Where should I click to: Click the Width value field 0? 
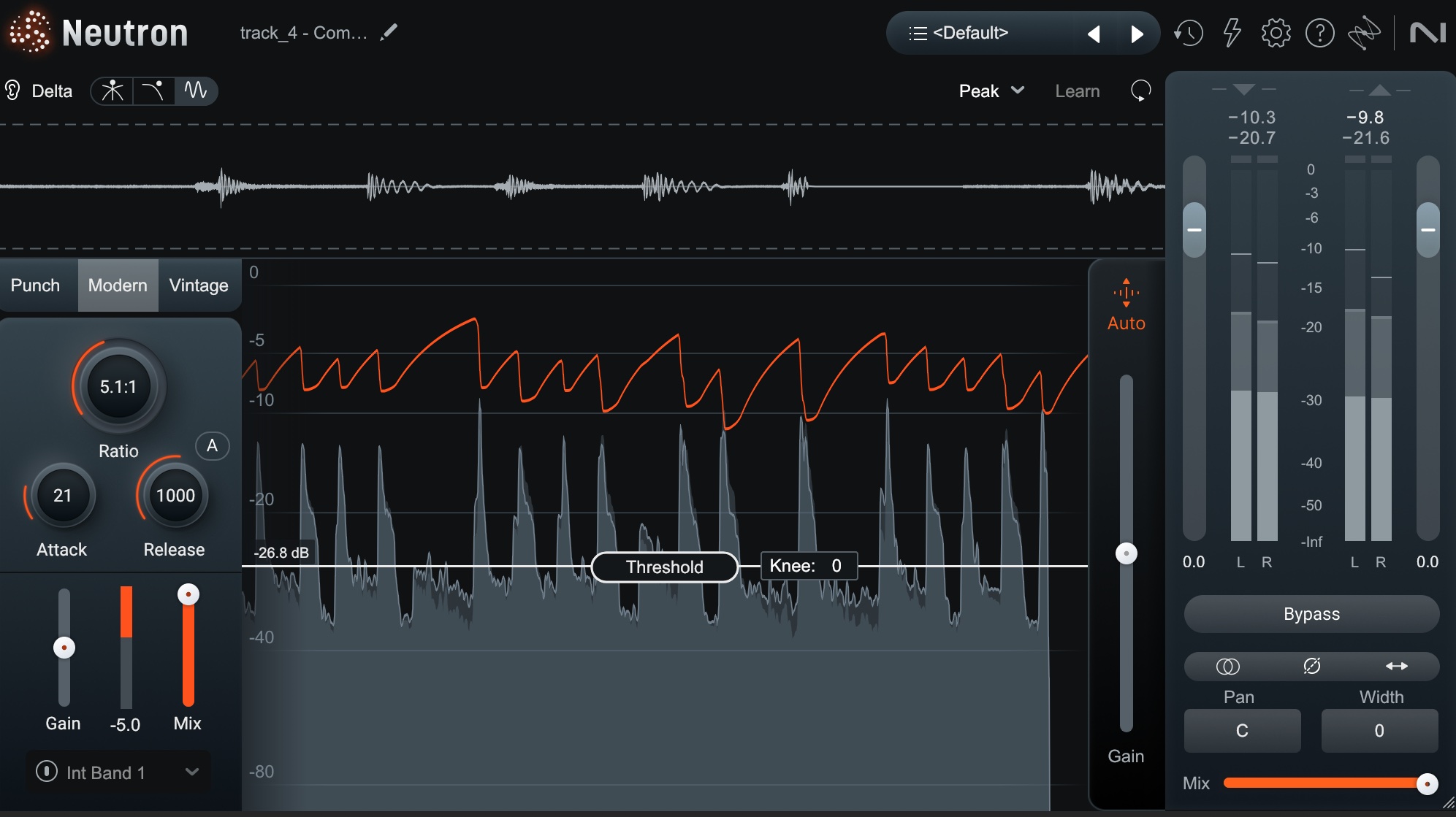coord(1379,731)
